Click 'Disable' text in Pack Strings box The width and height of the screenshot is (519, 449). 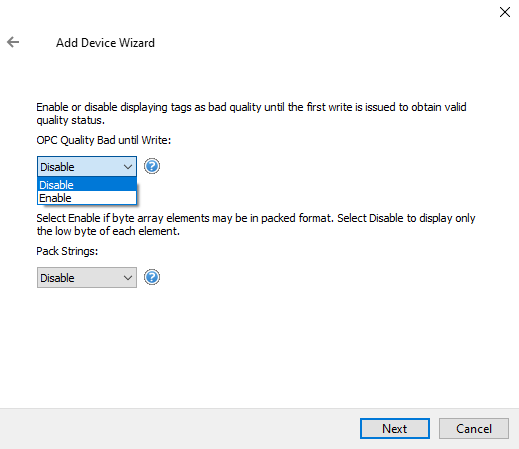pyautogui.click(x=57, y=278)
